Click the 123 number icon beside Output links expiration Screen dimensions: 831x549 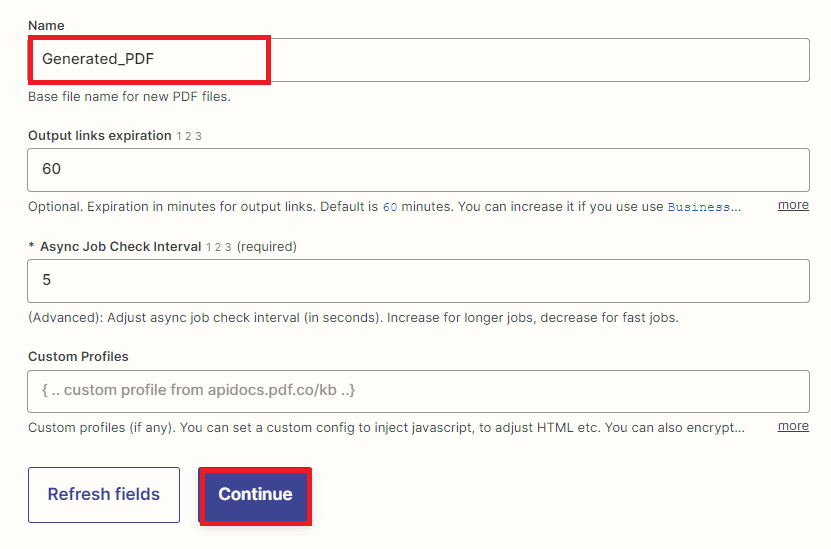point(190,136)
